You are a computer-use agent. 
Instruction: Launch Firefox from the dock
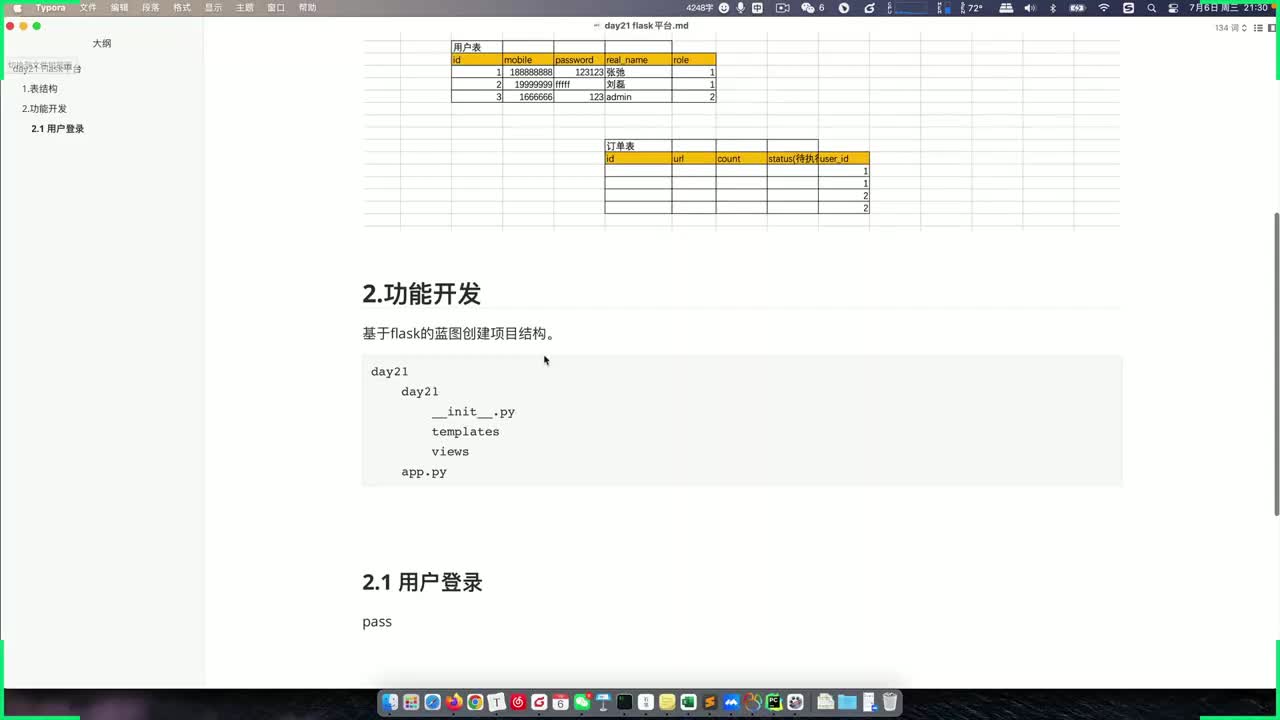454,702
